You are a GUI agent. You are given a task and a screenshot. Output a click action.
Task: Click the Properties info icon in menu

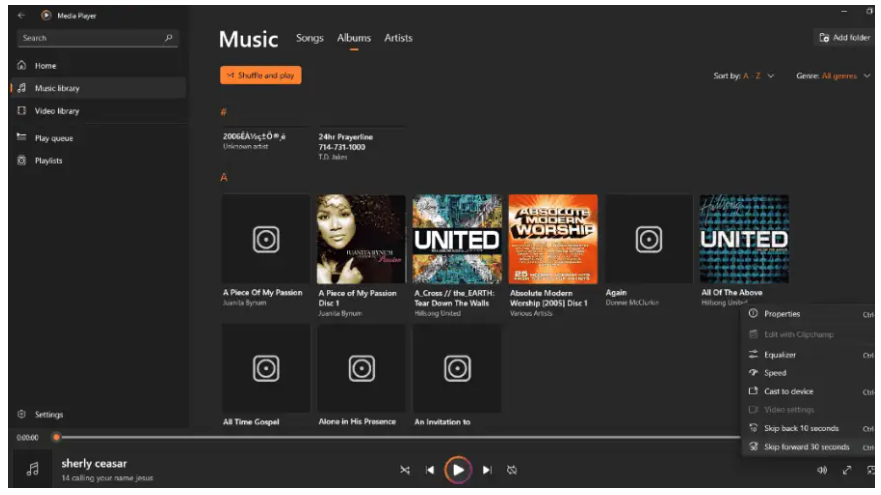(753, 313)
